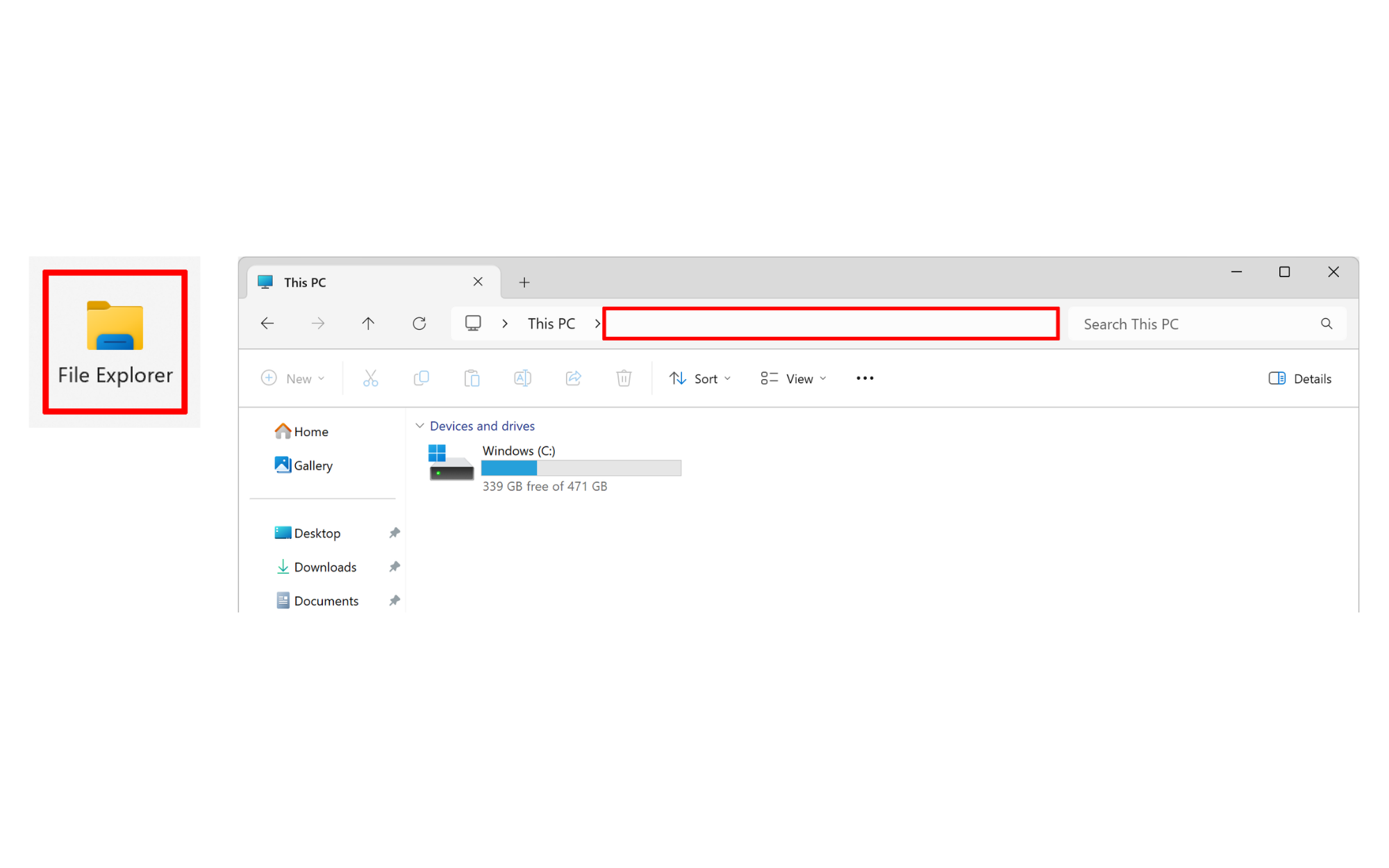Click the Windows (C:) storage capacity bar
The width and height of the screenshot is (1389, 868).
coord(581,468)
